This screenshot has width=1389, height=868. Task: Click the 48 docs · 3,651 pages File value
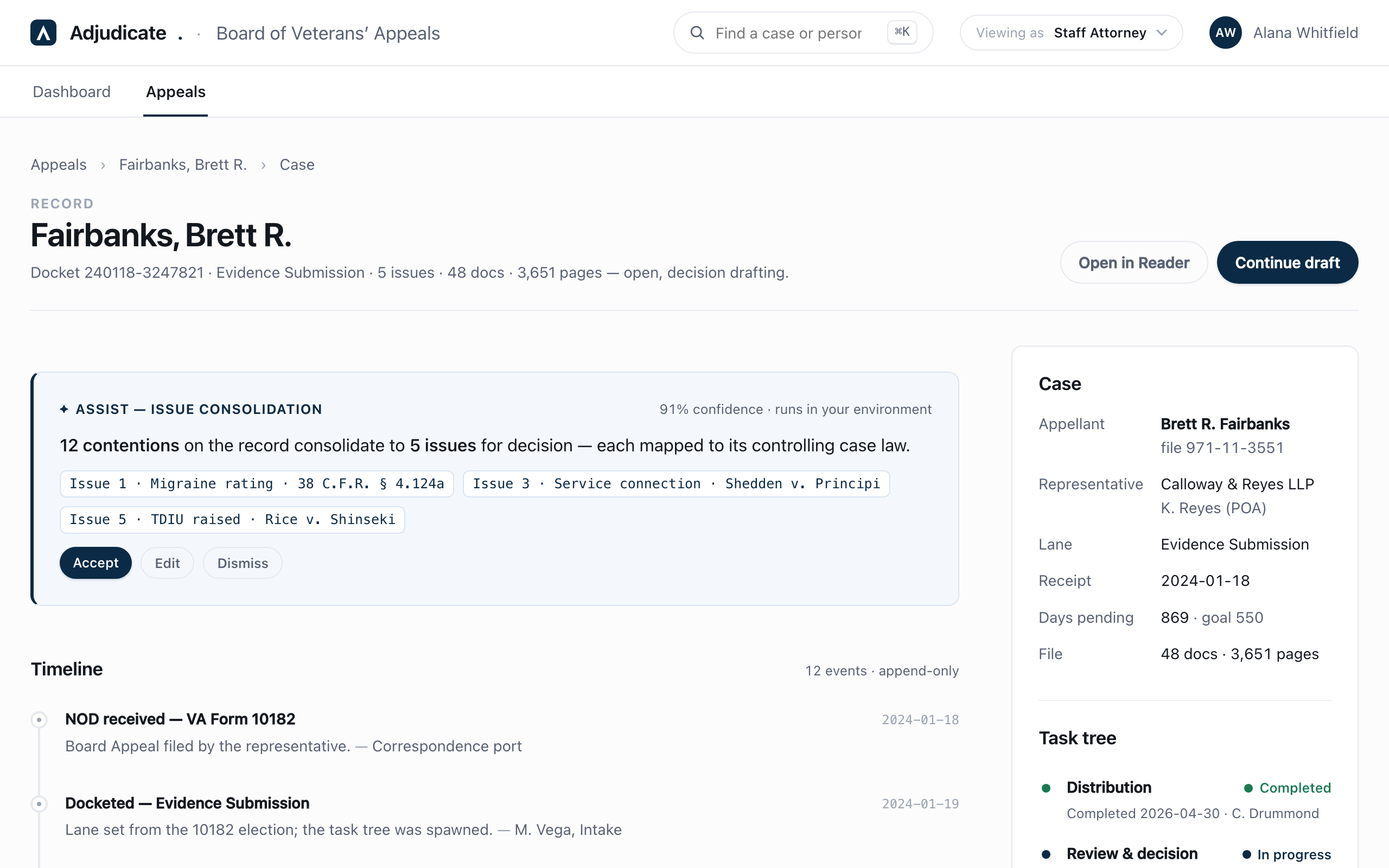tap(1240, 654)
